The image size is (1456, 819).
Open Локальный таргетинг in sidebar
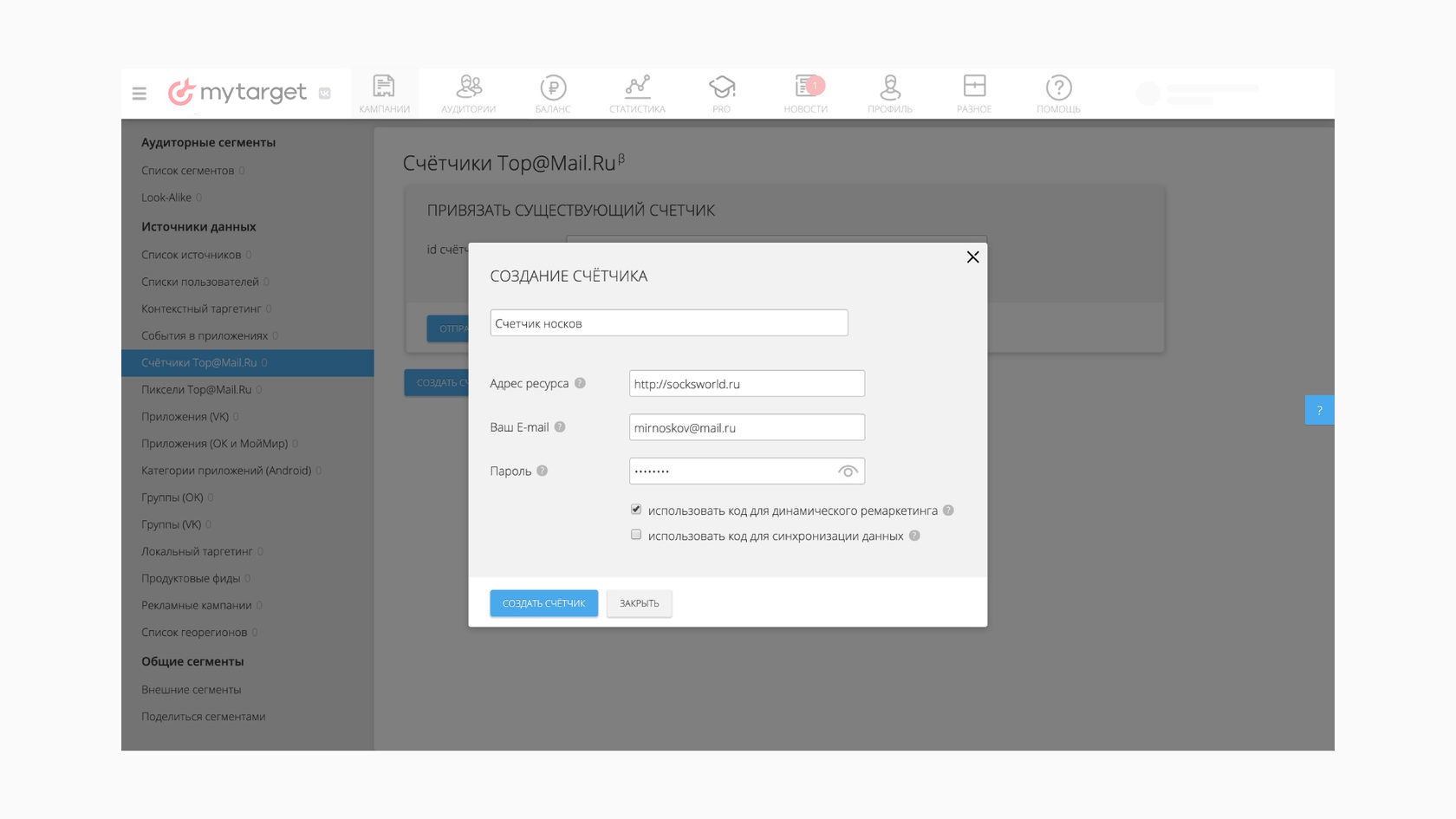197,551
